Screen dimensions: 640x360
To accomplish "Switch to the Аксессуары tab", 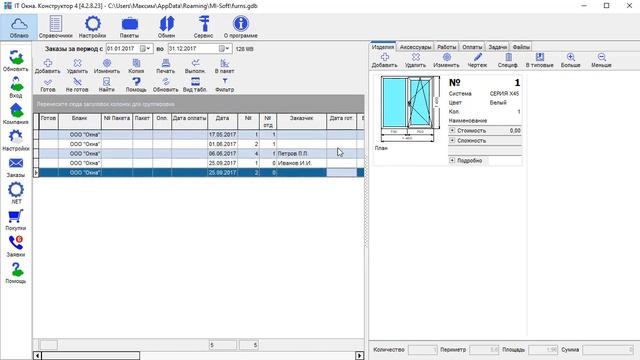I will pyautogui.click(x=415, y=47).
